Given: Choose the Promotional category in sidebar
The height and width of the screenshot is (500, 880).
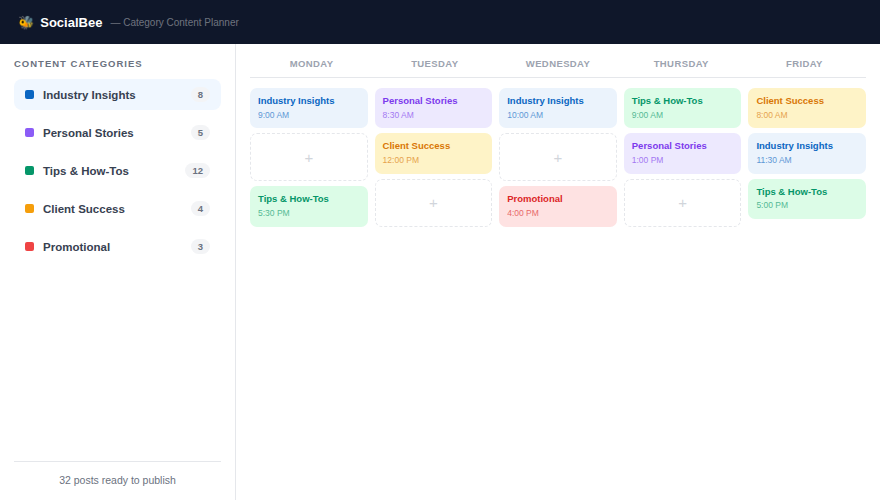Looking at the screenshot, I should pos(76,247).
